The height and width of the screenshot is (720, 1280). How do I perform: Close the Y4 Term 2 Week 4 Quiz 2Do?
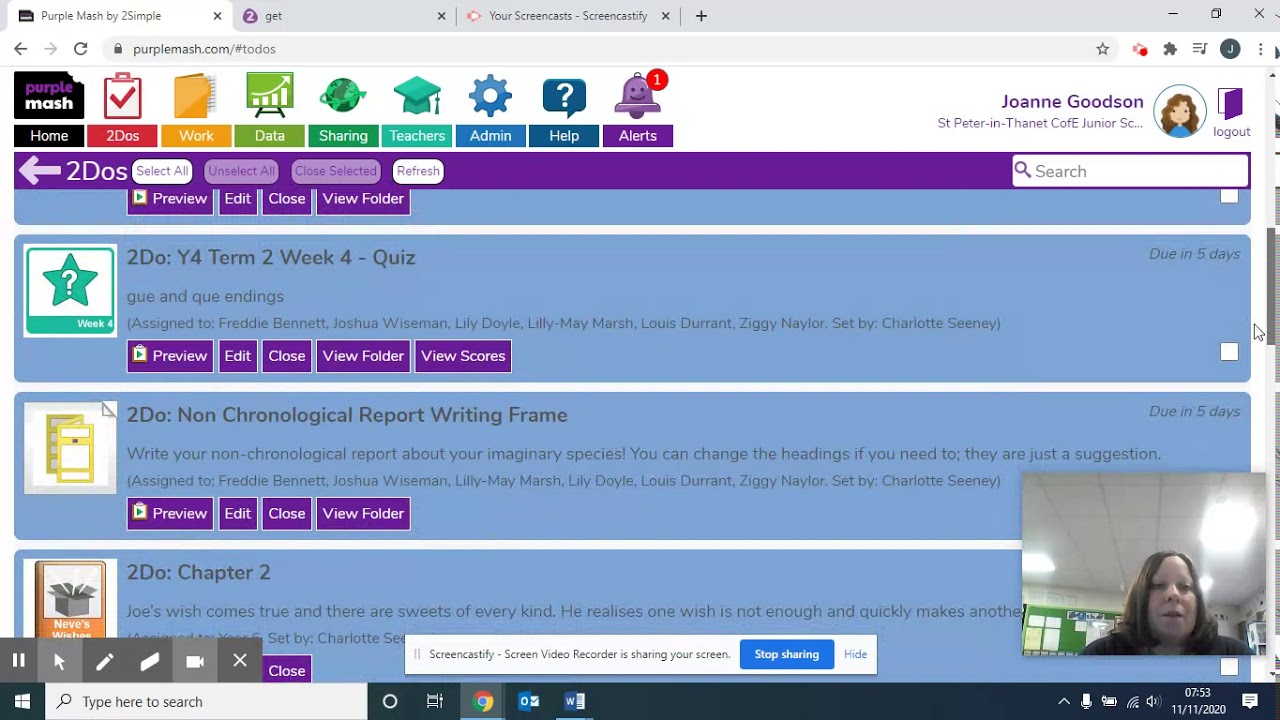(x=287, y=356)
